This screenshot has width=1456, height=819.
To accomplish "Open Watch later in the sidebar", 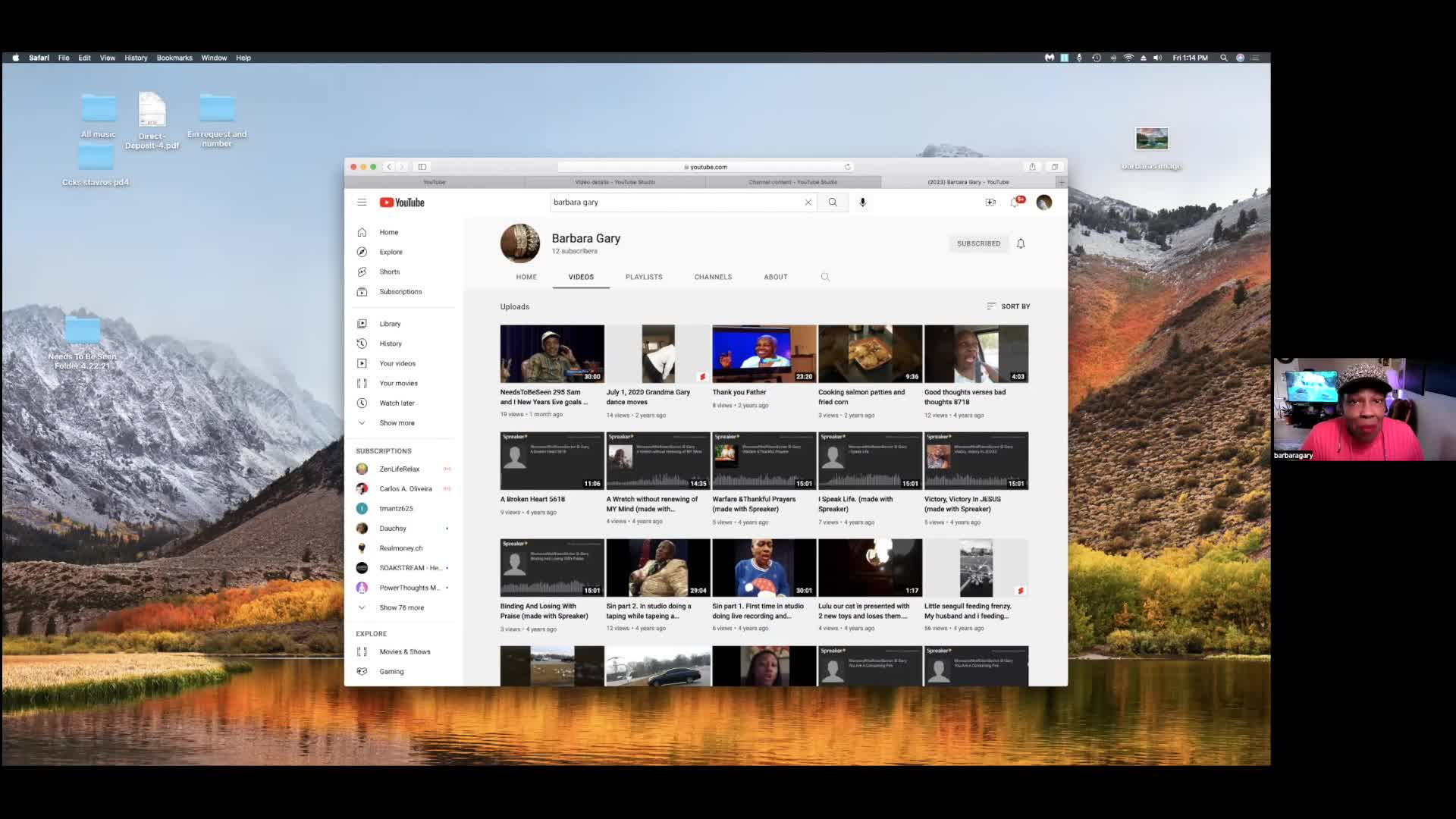I will 397,403.
